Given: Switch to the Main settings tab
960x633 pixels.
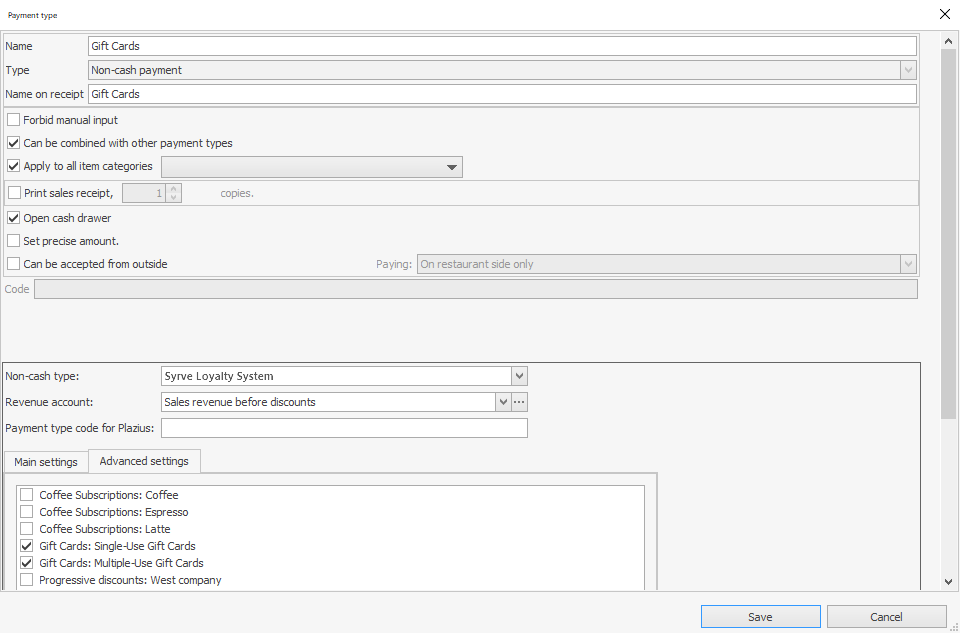Looking at the screenshot, I should 46,462.
